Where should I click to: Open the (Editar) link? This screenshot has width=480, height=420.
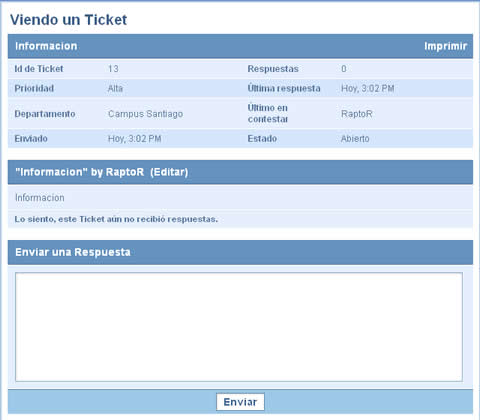[169, 172]
